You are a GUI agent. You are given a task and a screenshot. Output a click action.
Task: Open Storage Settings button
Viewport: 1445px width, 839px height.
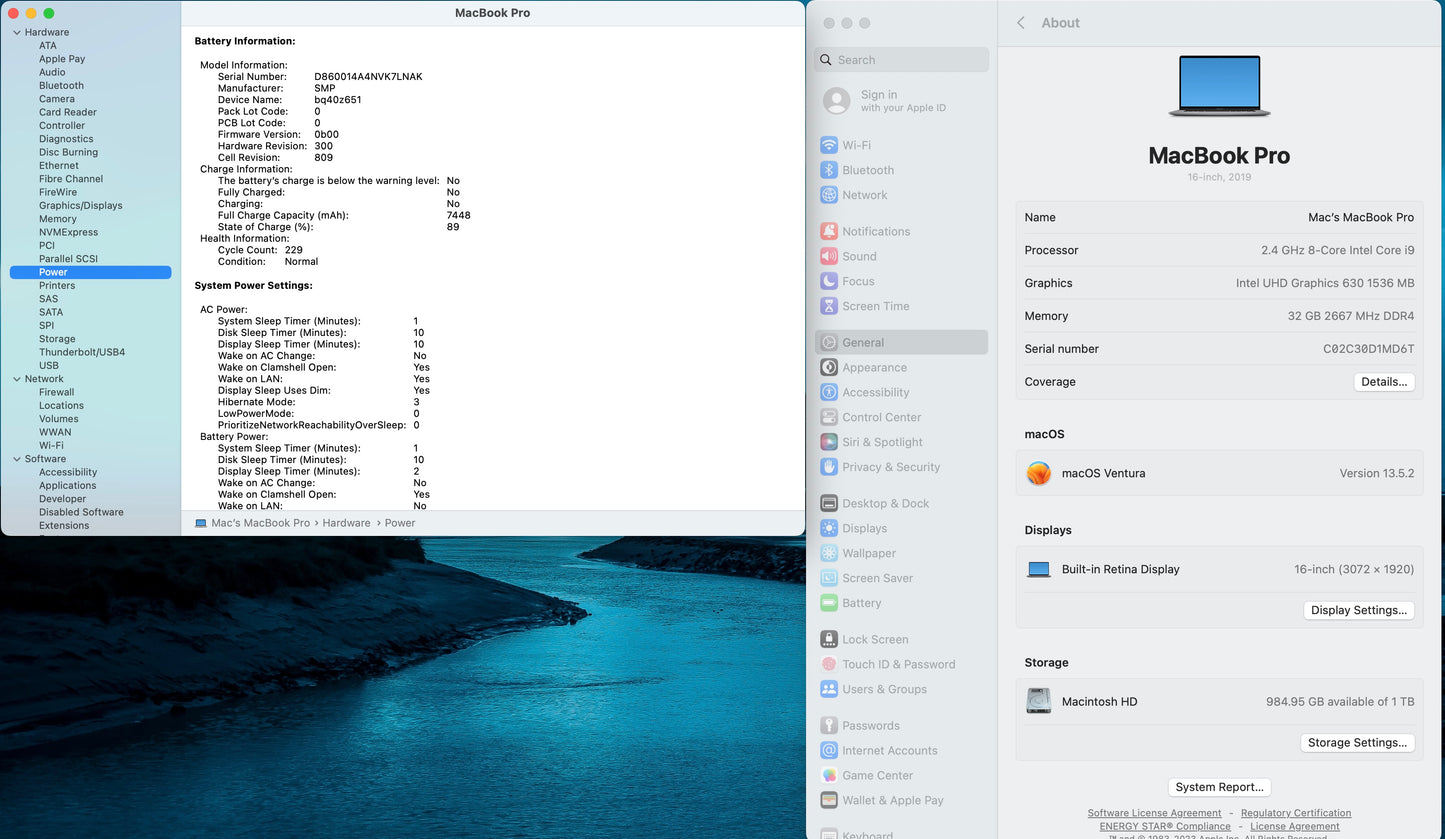coord(1358,743)
